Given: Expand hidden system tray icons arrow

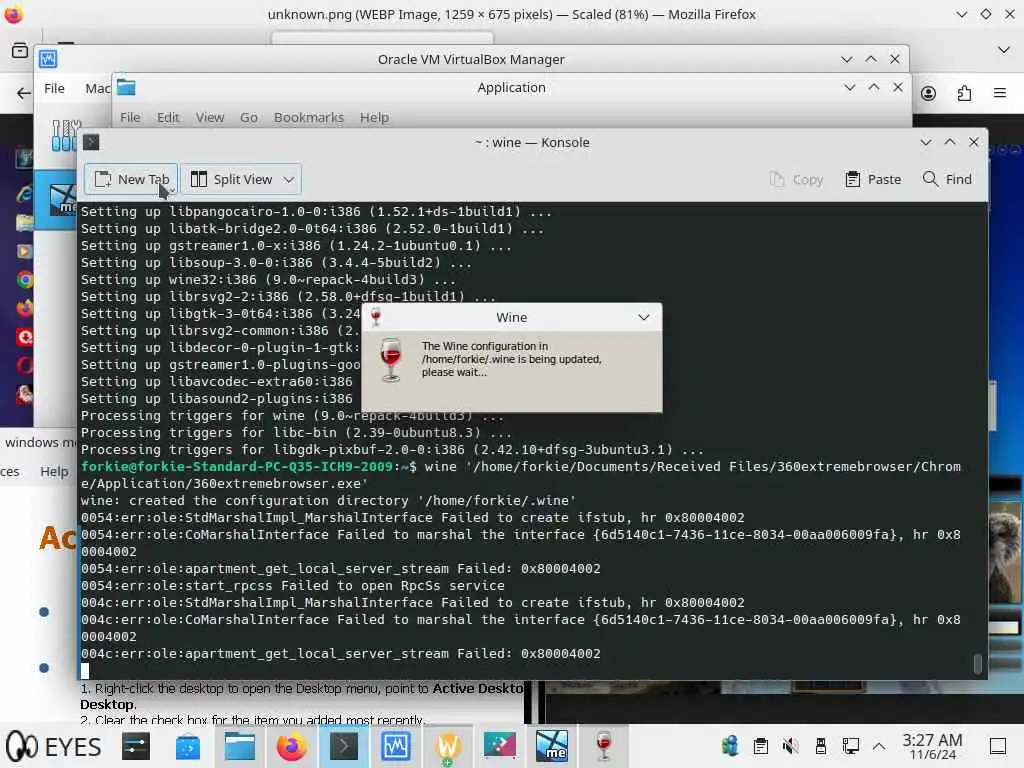Looking at the screenshot, I should point(879,746).
